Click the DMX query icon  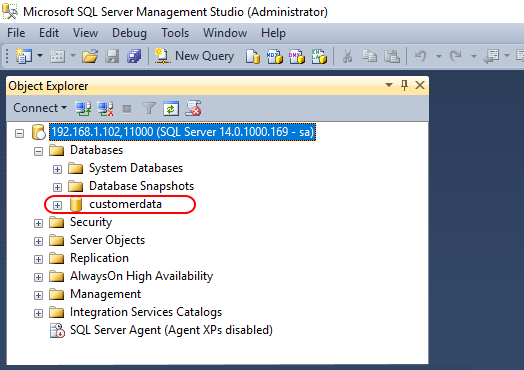(297, 56)
